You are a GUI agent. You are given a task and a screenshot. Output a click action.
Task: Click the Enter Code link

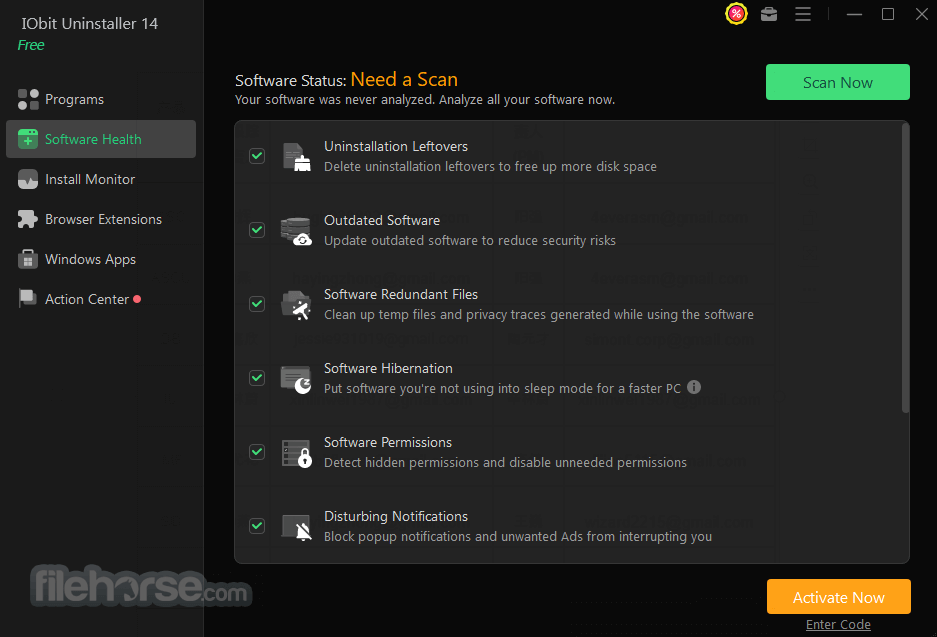pyautogui.click(x=838, y=624)
